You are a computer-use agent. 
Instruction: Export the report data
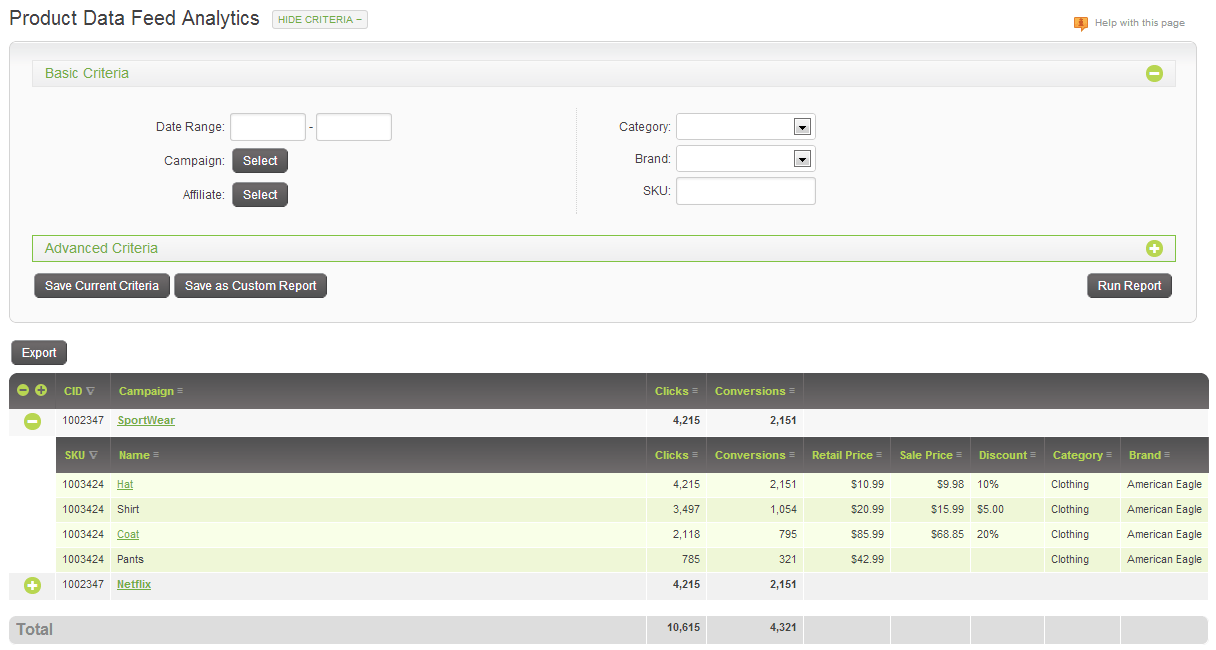click(x=38, y=352)
